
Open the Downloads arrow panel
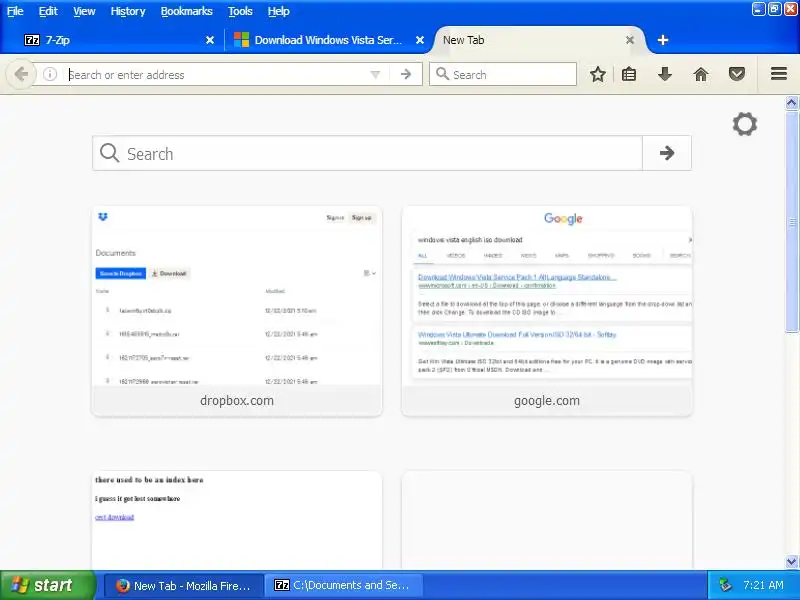point(665,74)
